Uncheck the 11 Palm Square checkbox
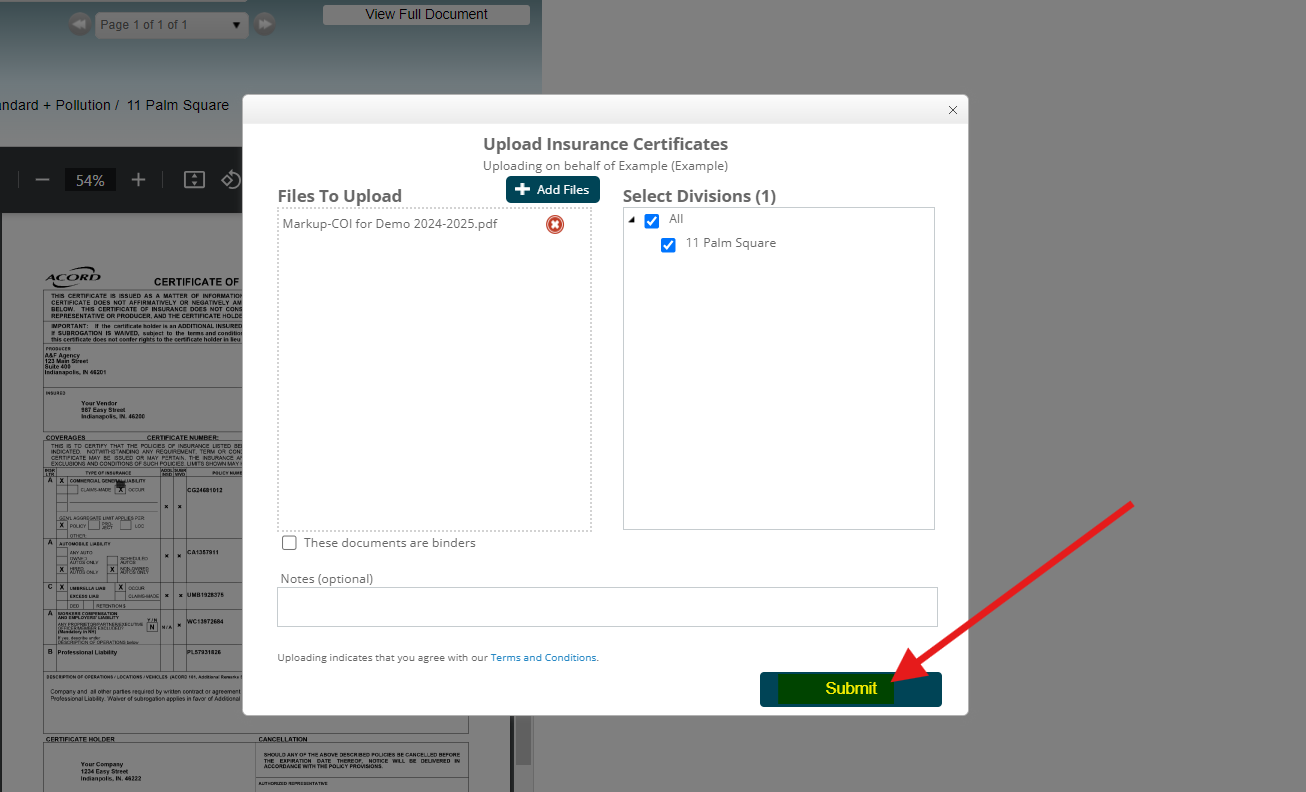This screenshot has height=792, width=1306. 668,244
